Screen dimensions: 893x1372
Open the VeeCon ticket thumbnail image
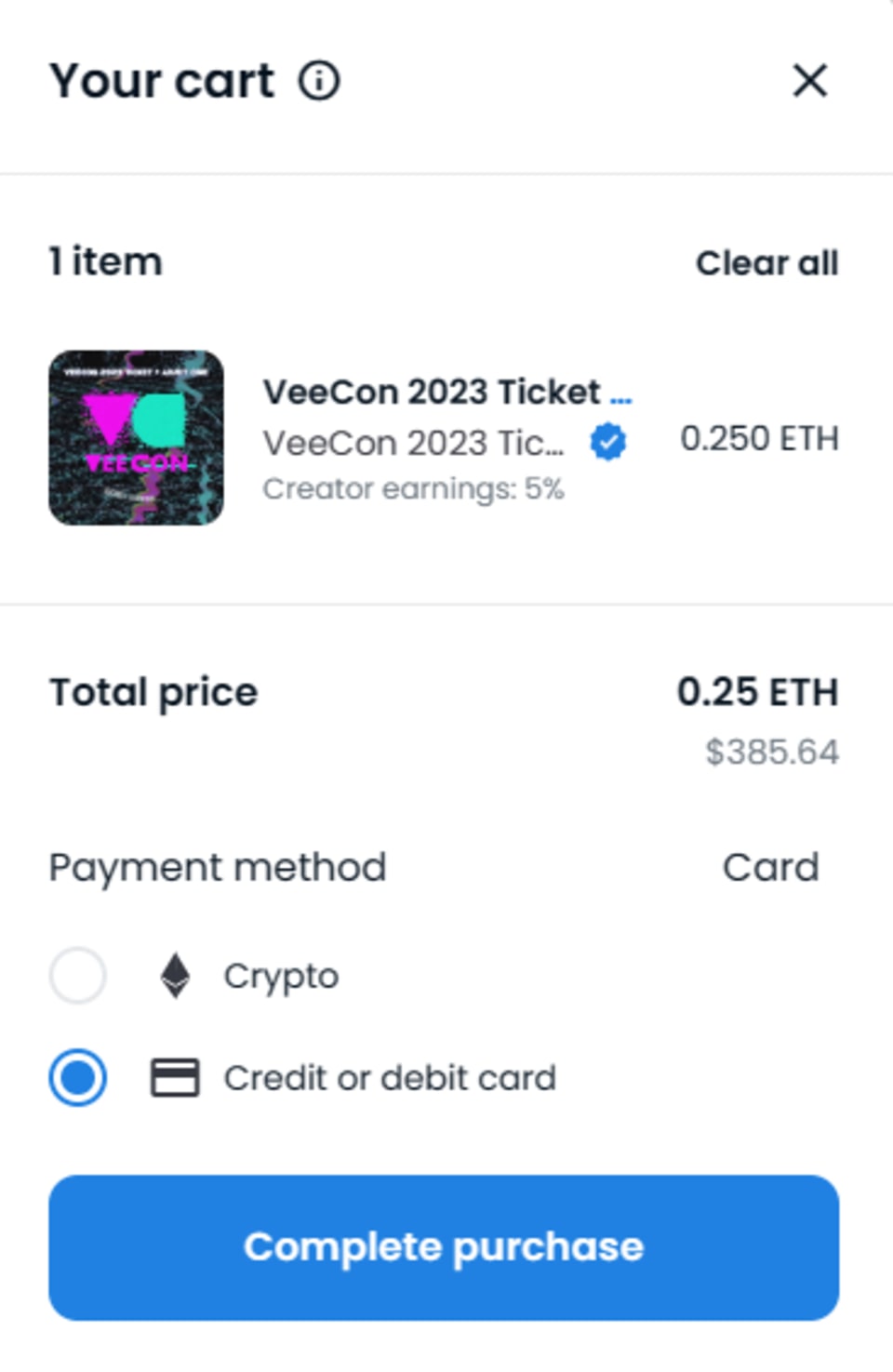(x=136, y=437)
